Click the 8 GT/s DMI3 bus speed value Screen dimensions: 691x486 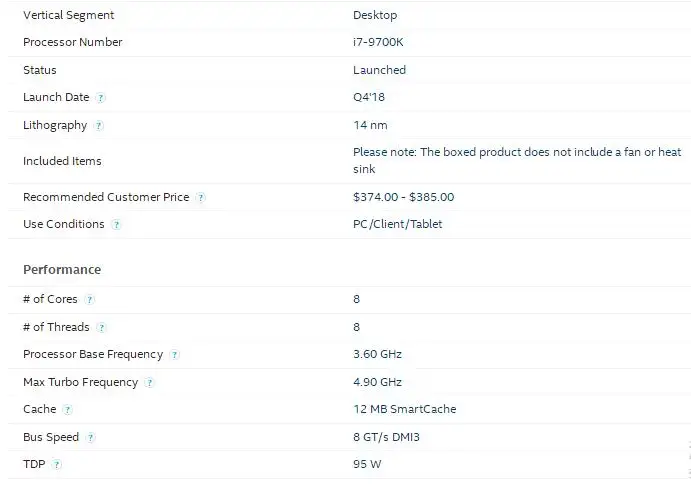(x=386, y=437)
